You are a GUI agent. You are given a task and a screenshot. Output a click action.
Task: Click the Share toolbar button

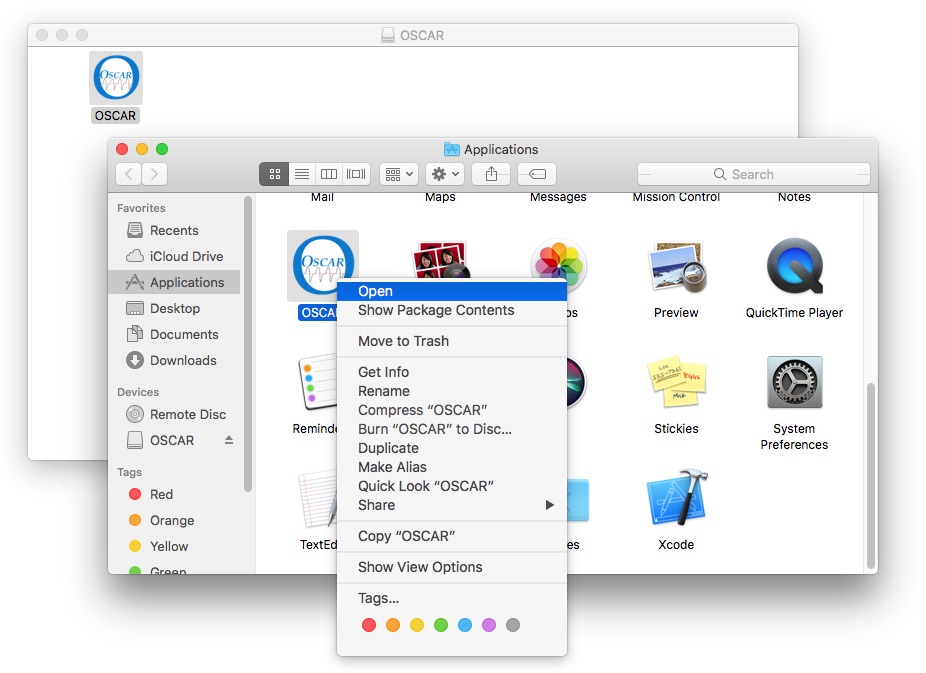[x=491, y=174]
